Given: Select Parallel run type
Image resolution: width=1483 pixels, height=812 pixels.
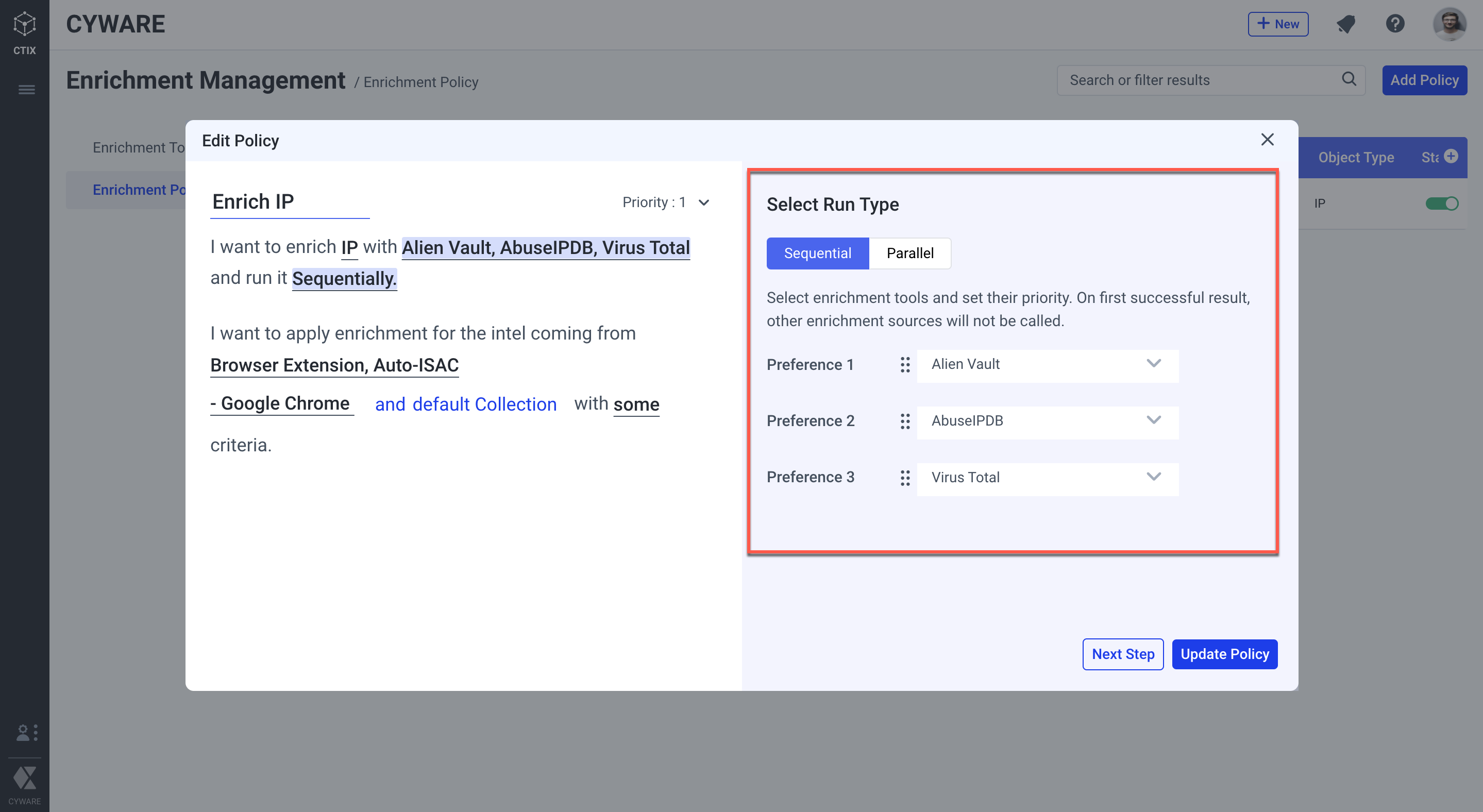Looking at the screenshot, I should [909, 253].
